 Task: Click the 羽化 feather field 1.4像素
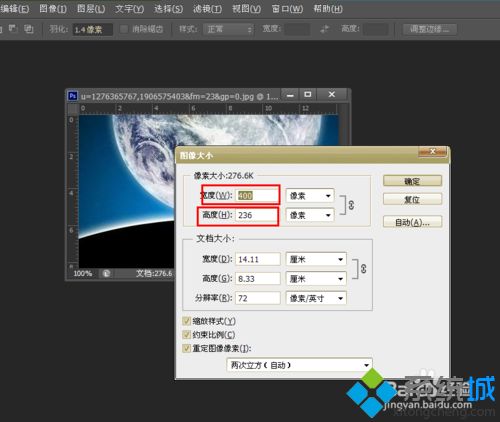coord(92,29)
